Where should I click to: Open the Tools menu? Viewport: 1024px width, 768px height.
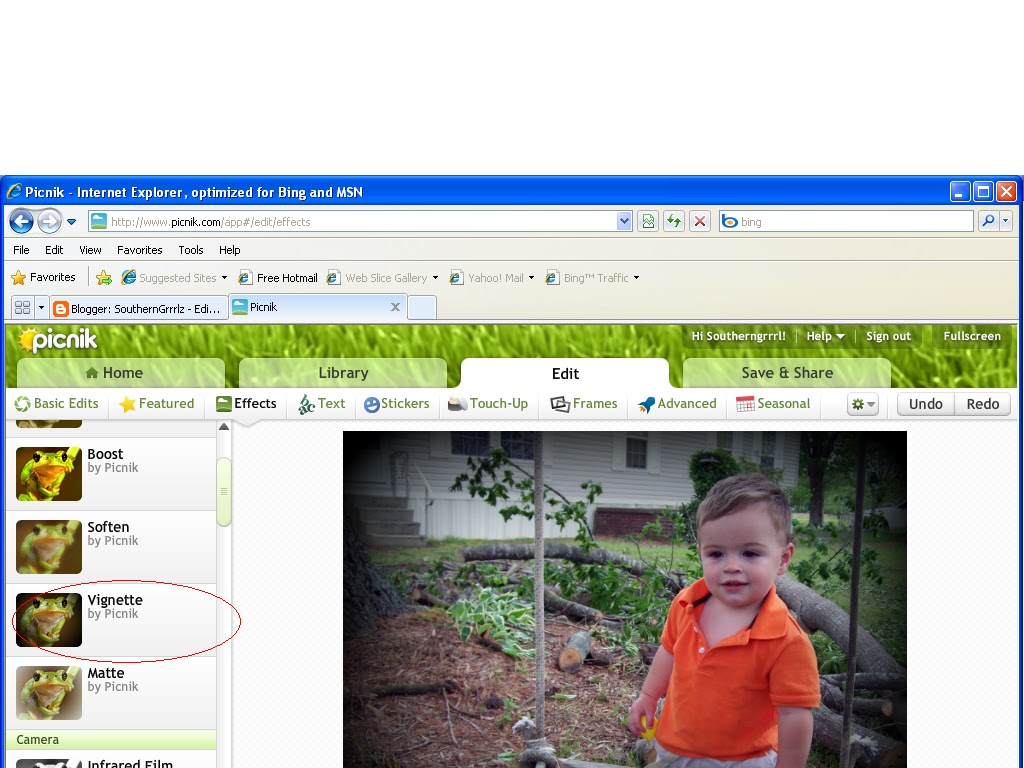point(191,250)
